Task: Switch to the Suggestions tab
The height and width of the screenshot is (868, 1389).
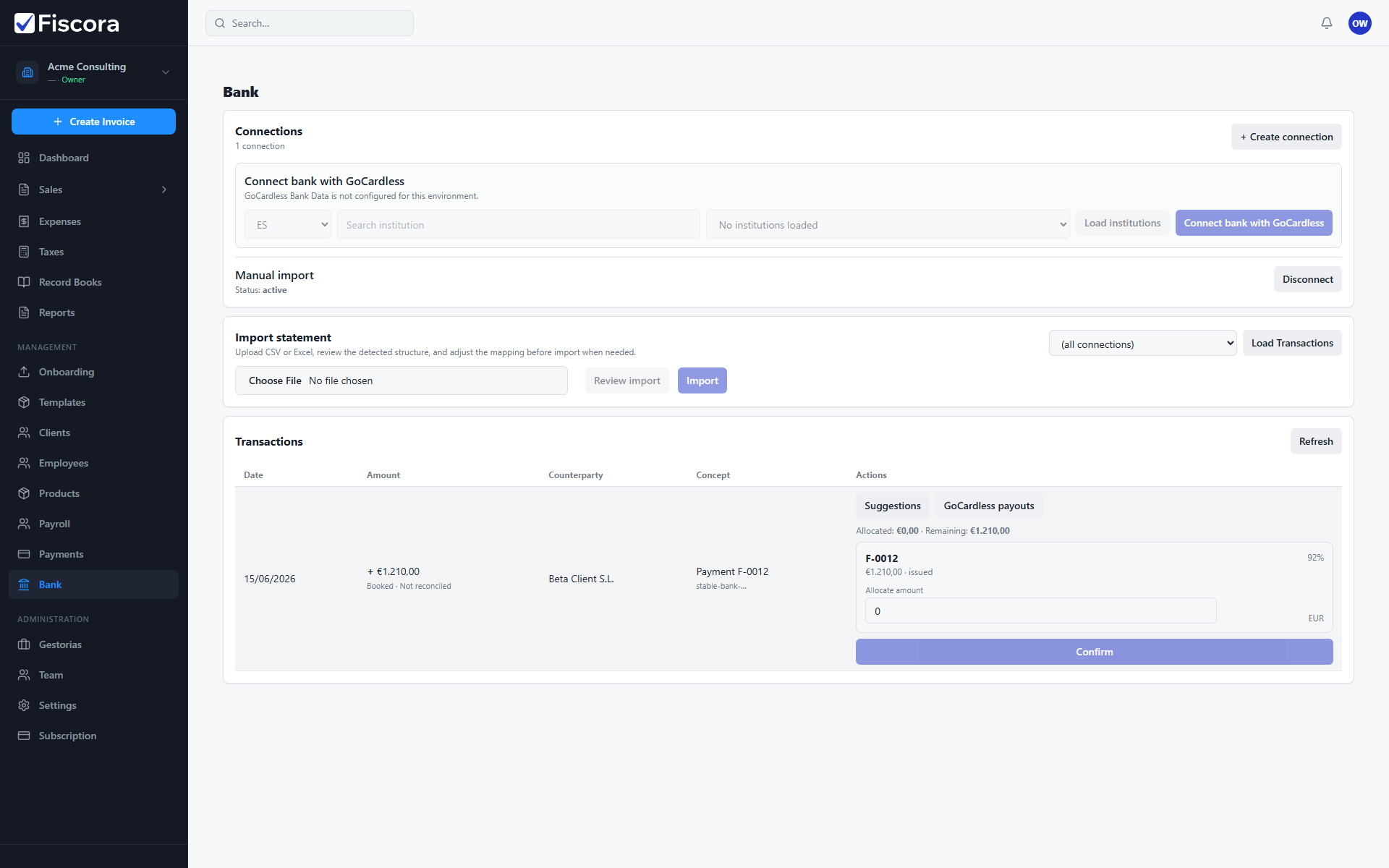Action: [x=893, y=506]
